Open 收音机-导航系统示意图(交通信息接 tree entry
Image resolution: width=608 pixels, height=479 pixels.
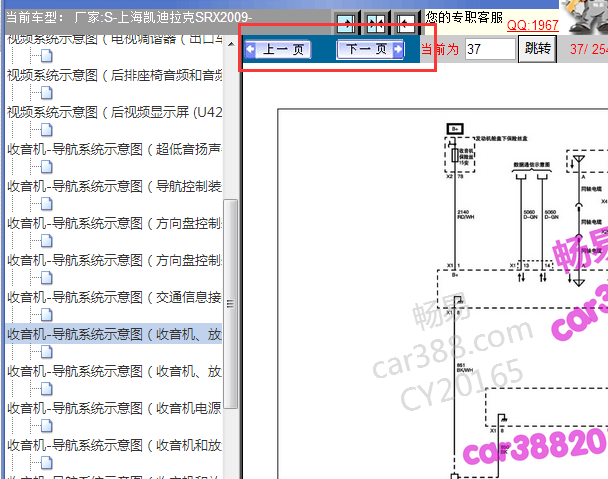(x=114, y=297)
